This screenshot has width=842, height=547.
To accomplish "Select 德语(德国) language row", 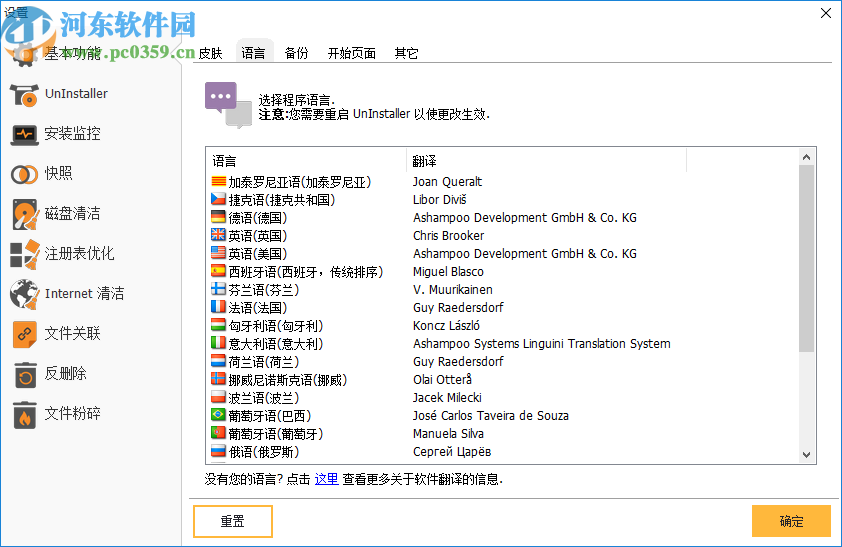I will pos(502,217).
